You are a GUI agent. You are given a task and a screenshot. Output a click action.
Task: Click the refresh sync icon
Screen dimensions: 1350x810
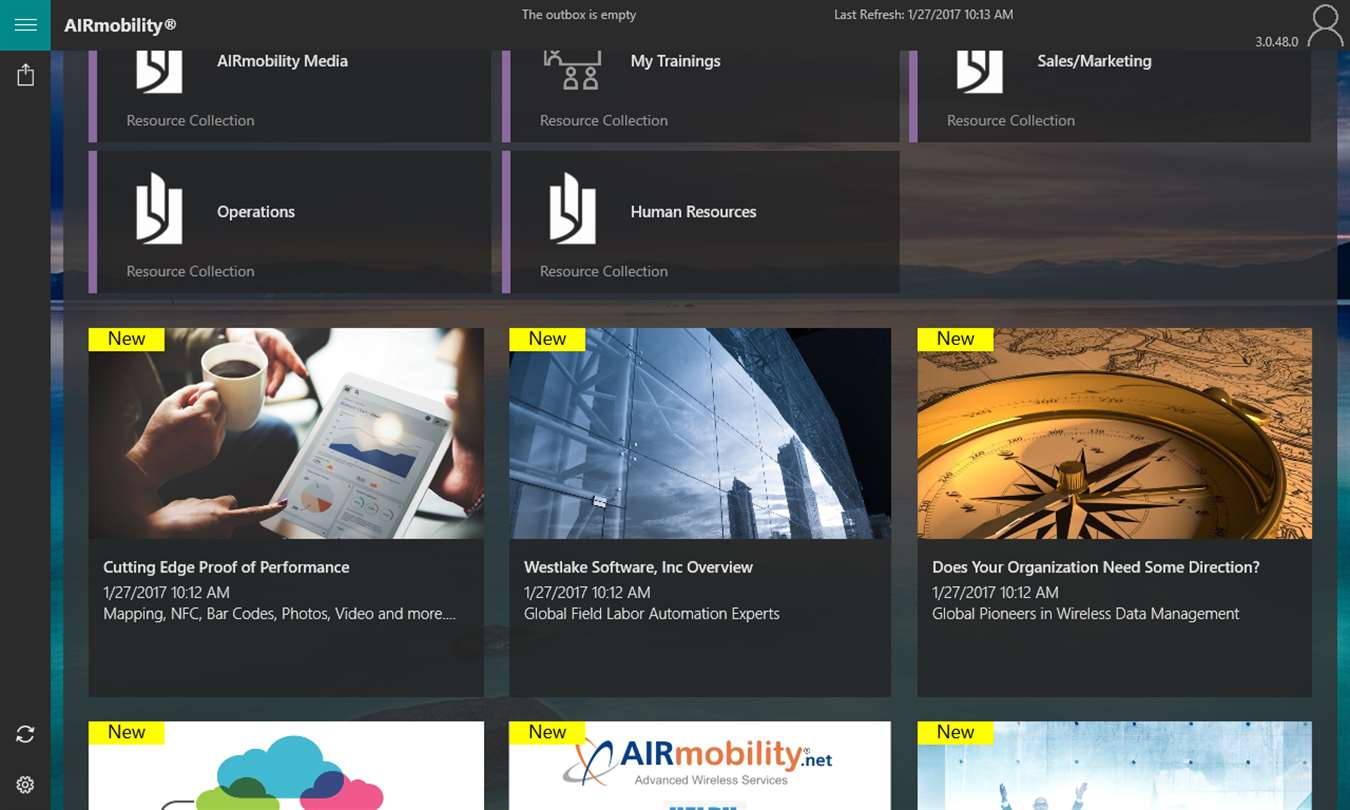pyautogui.click(x=25, y=734)
